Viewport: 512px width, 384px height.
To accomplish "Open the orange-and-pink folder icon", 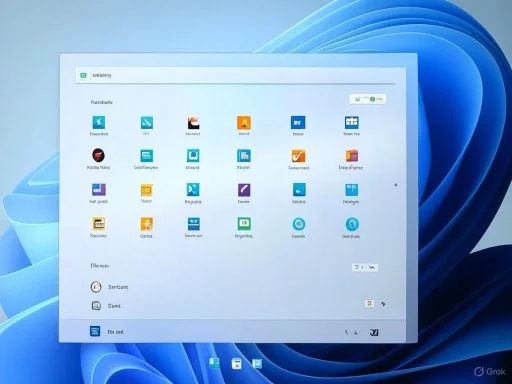I will click(352, 156).
